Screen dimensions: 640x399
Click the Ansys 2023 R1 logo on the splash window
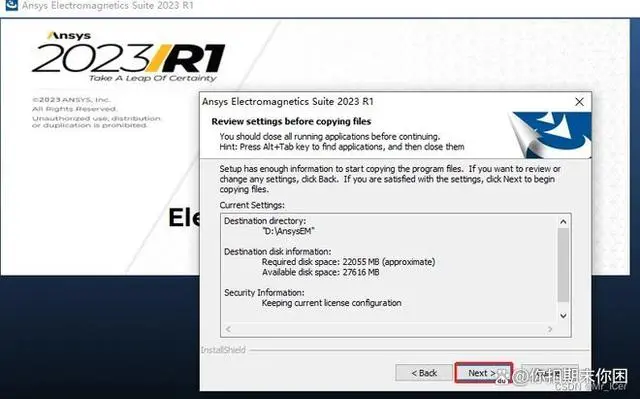[x=129, y=57]
